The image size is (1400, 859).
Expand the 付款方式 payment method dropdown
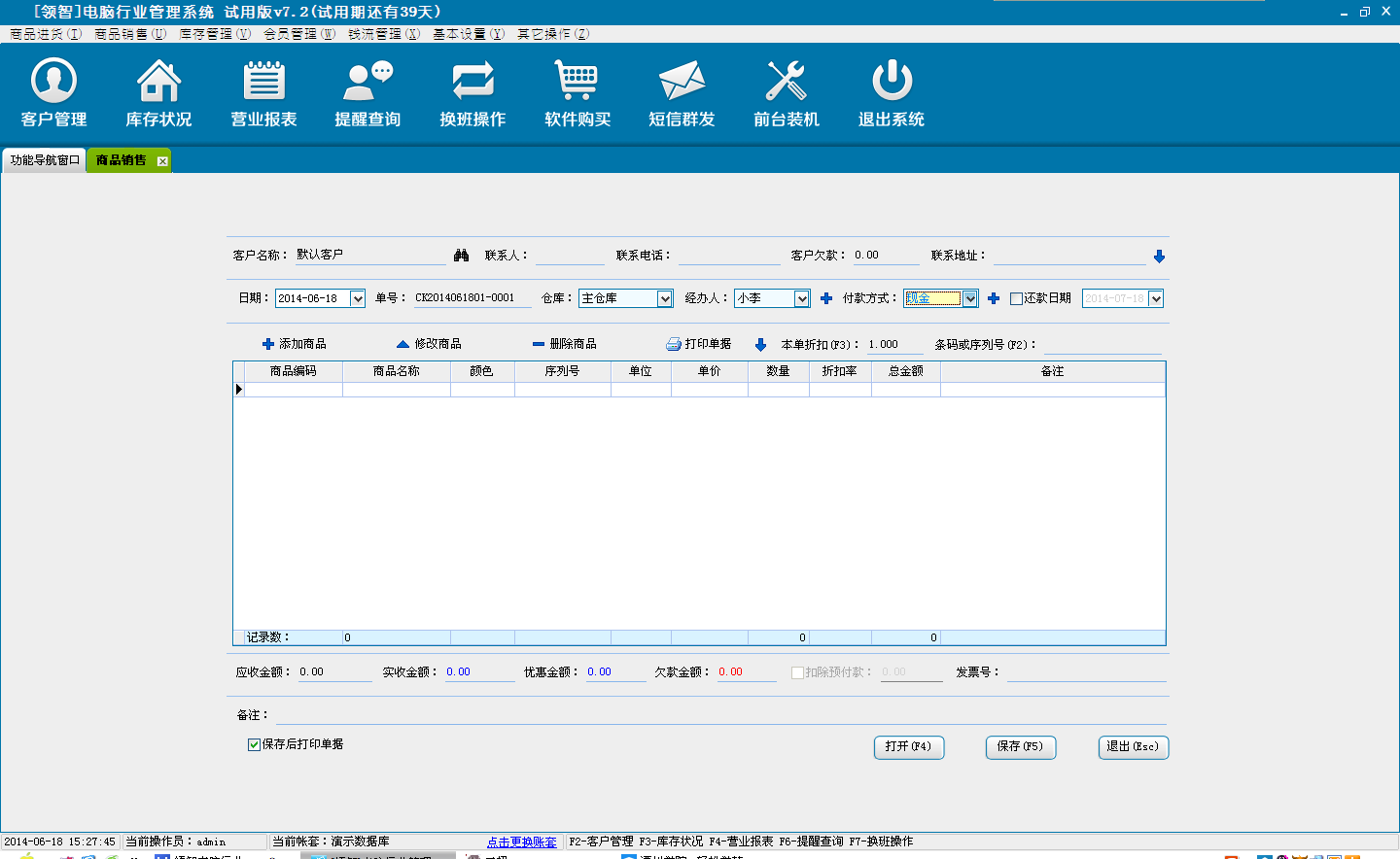(969, 298)
